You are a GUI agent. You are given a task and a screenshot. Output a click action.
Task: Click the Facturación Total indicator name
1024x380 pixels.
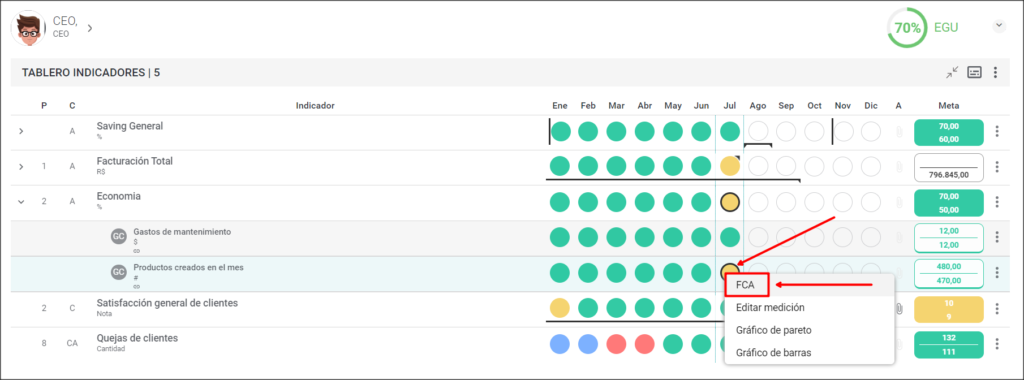tap(135, 161)
